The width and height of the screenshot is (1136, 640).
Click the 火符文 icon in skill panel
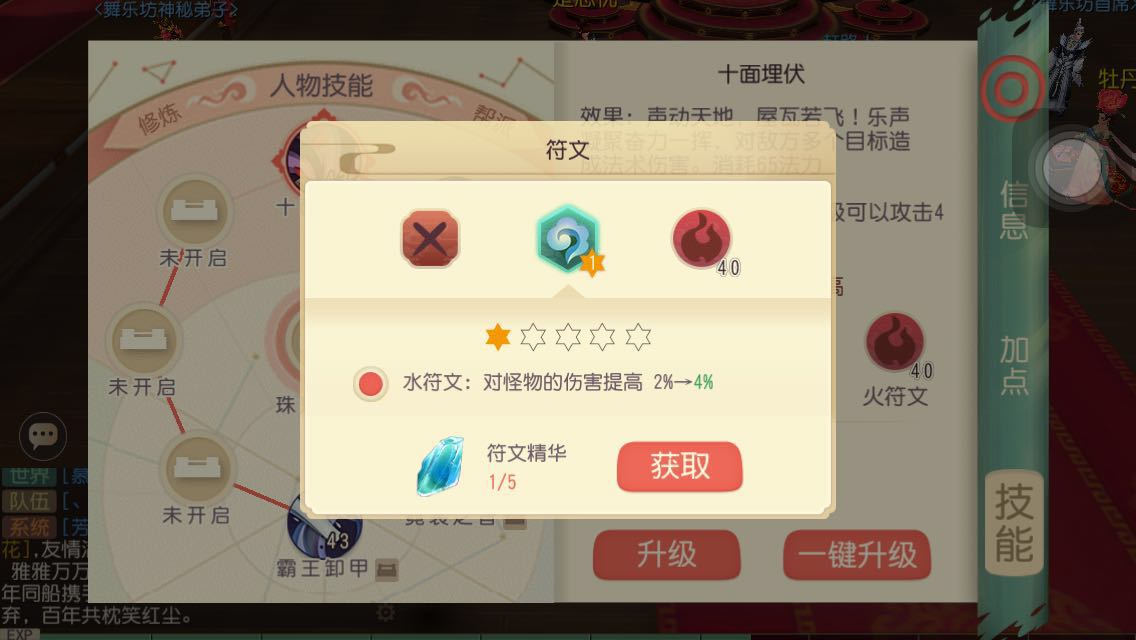(895, 342)
